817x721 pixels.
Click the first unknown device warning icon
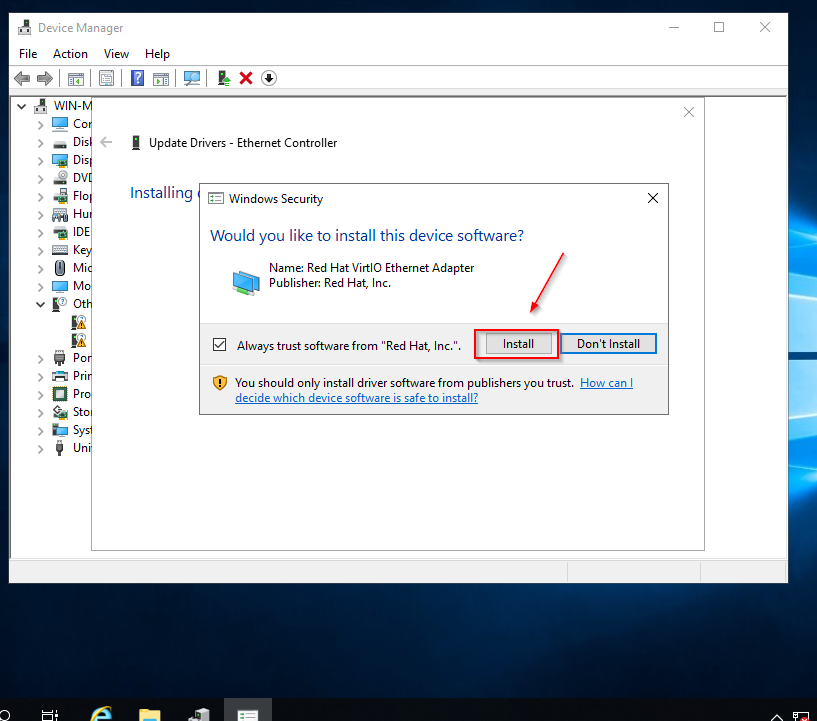pyautogui.click(x=79, y=322)
